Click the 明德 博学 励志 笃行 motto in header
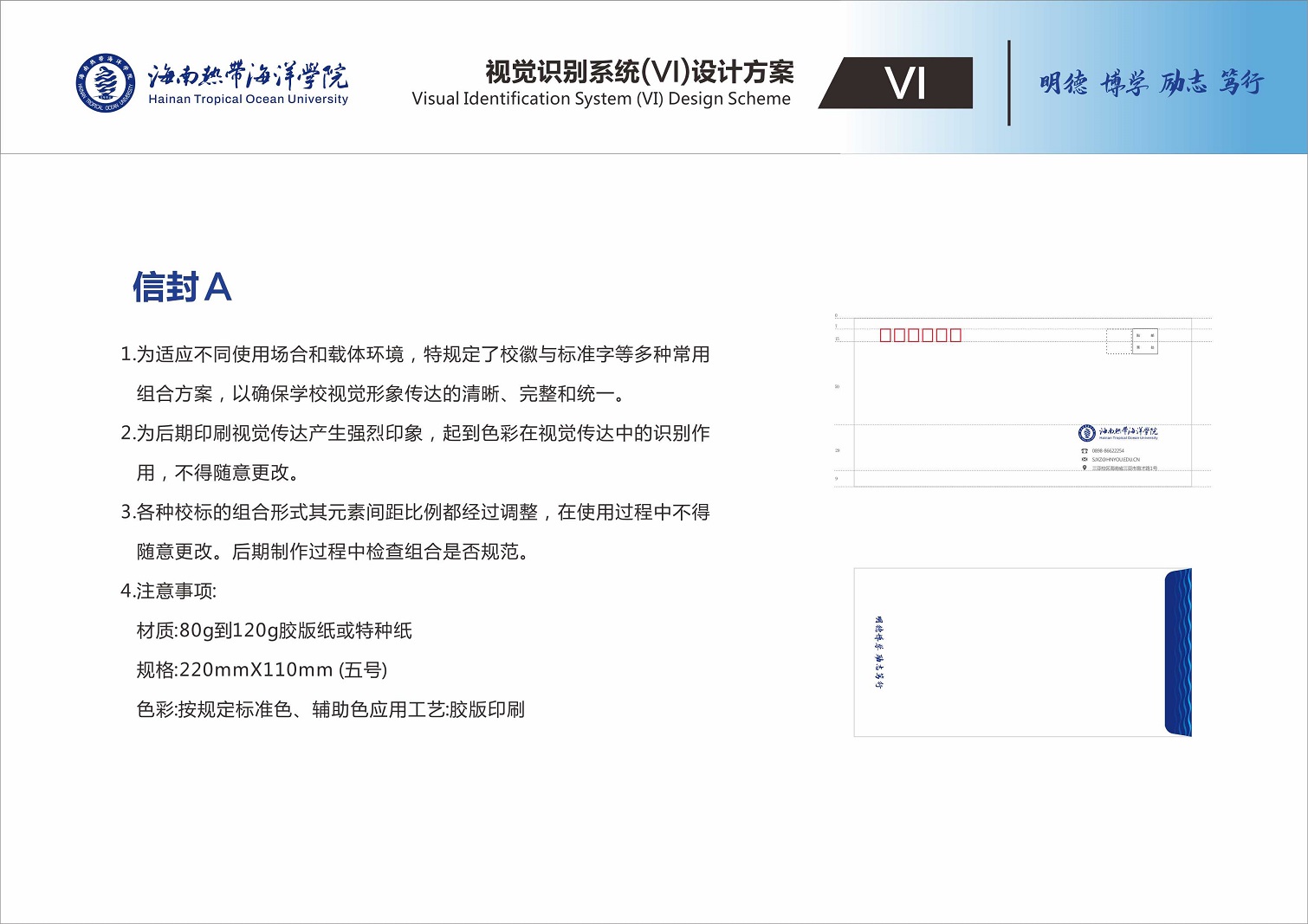 tap(1151, 83)
